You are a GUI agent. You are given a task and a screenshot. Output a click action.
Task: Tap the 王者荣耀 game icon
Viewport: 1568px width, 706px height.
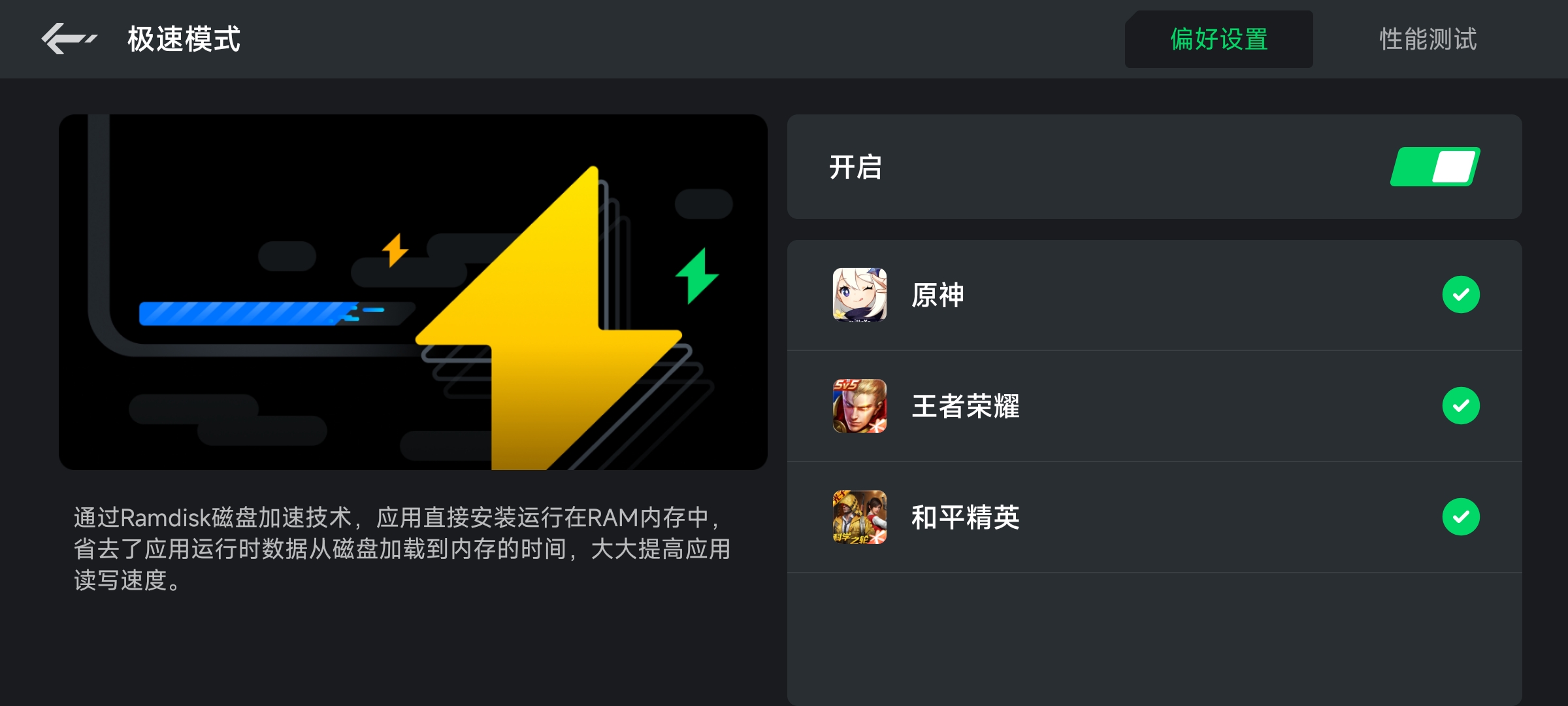859,406
